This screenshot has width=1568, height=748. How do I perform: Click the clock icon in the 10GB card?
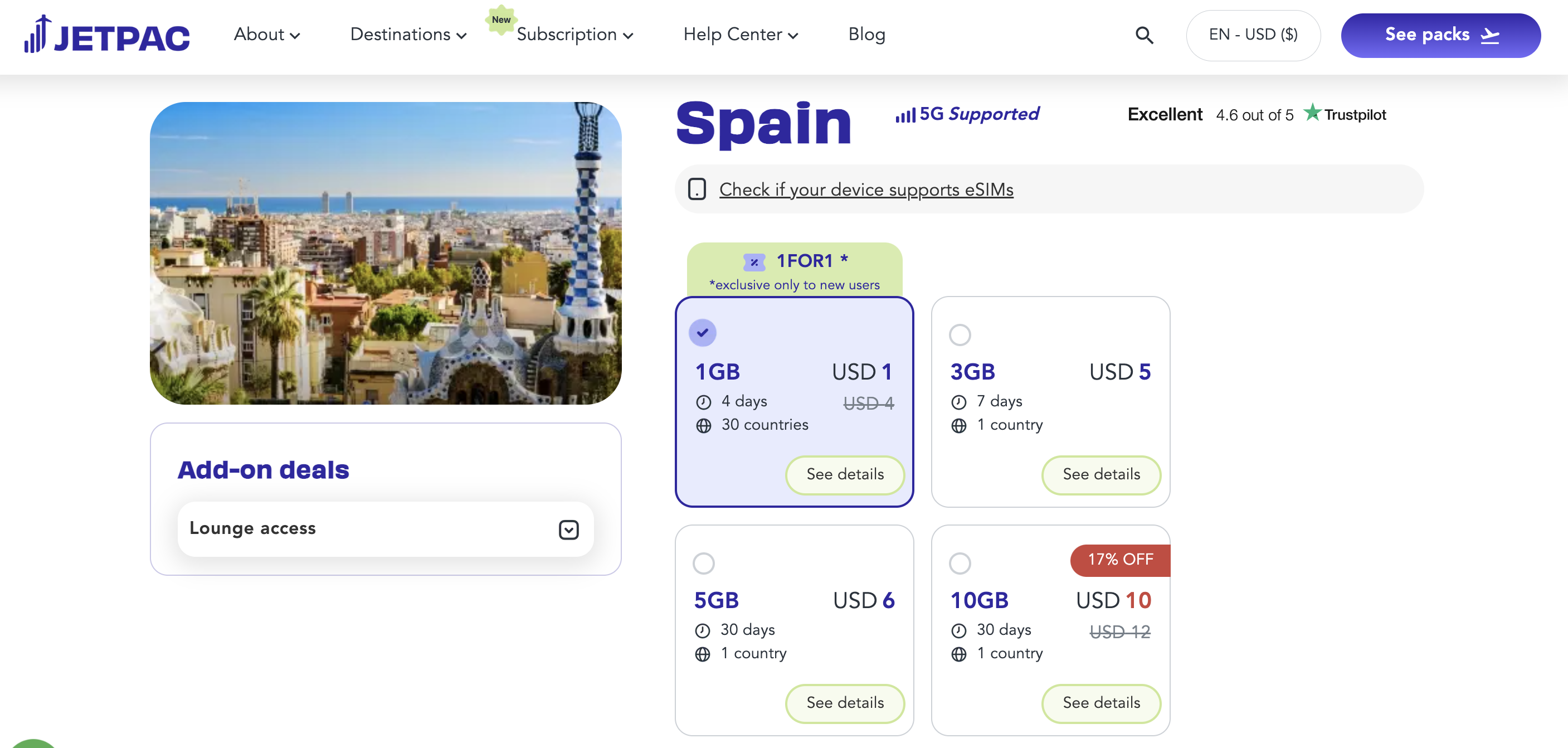pos(958,630)
